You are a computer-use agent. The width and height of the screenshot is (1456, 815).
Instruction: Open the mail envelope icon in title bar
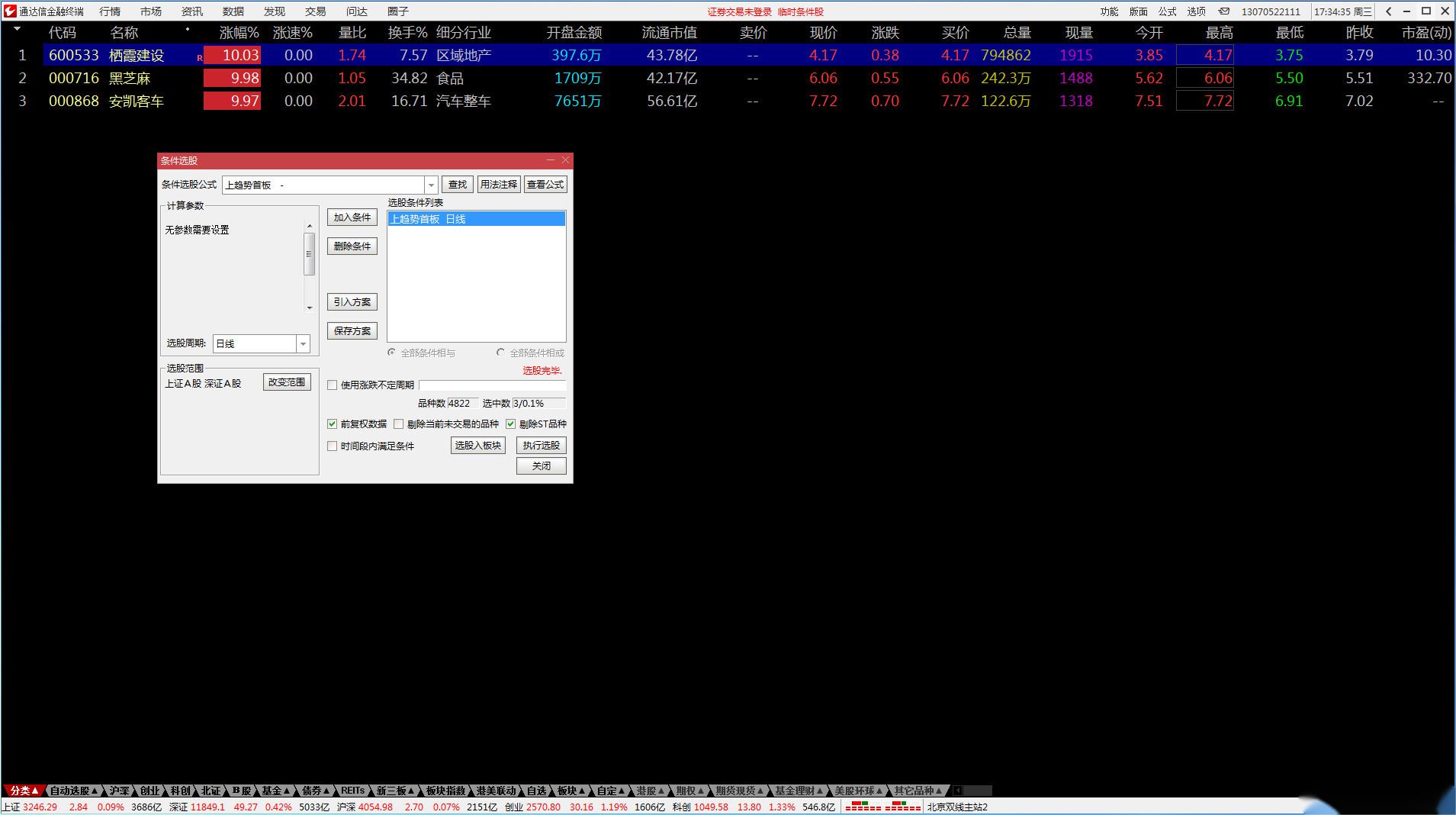[1223, 11]
